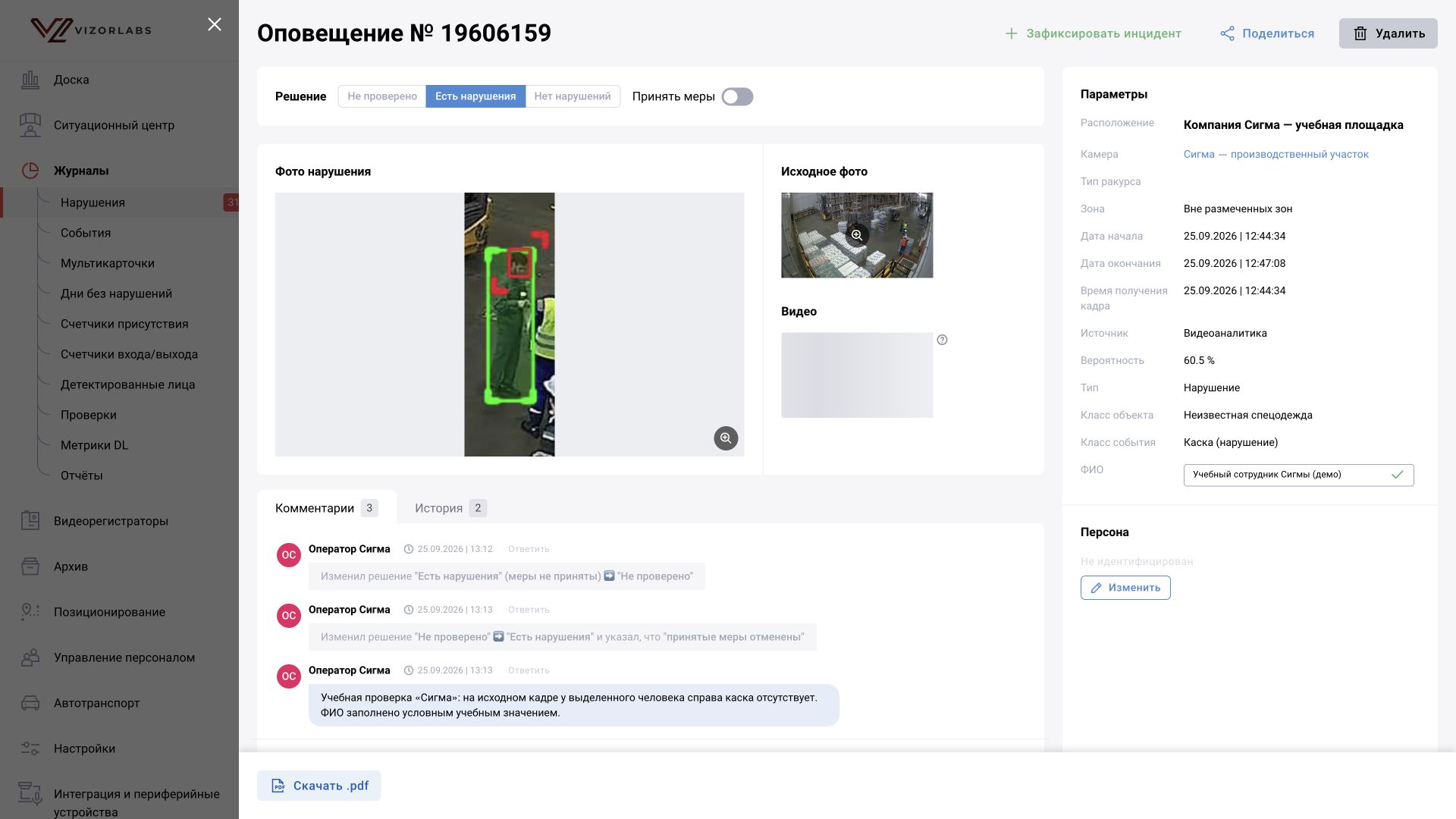The width and height of the screenshot is (1456, 819).
Task: Toggle the Принять меры switch
Action: coord(737,96)
